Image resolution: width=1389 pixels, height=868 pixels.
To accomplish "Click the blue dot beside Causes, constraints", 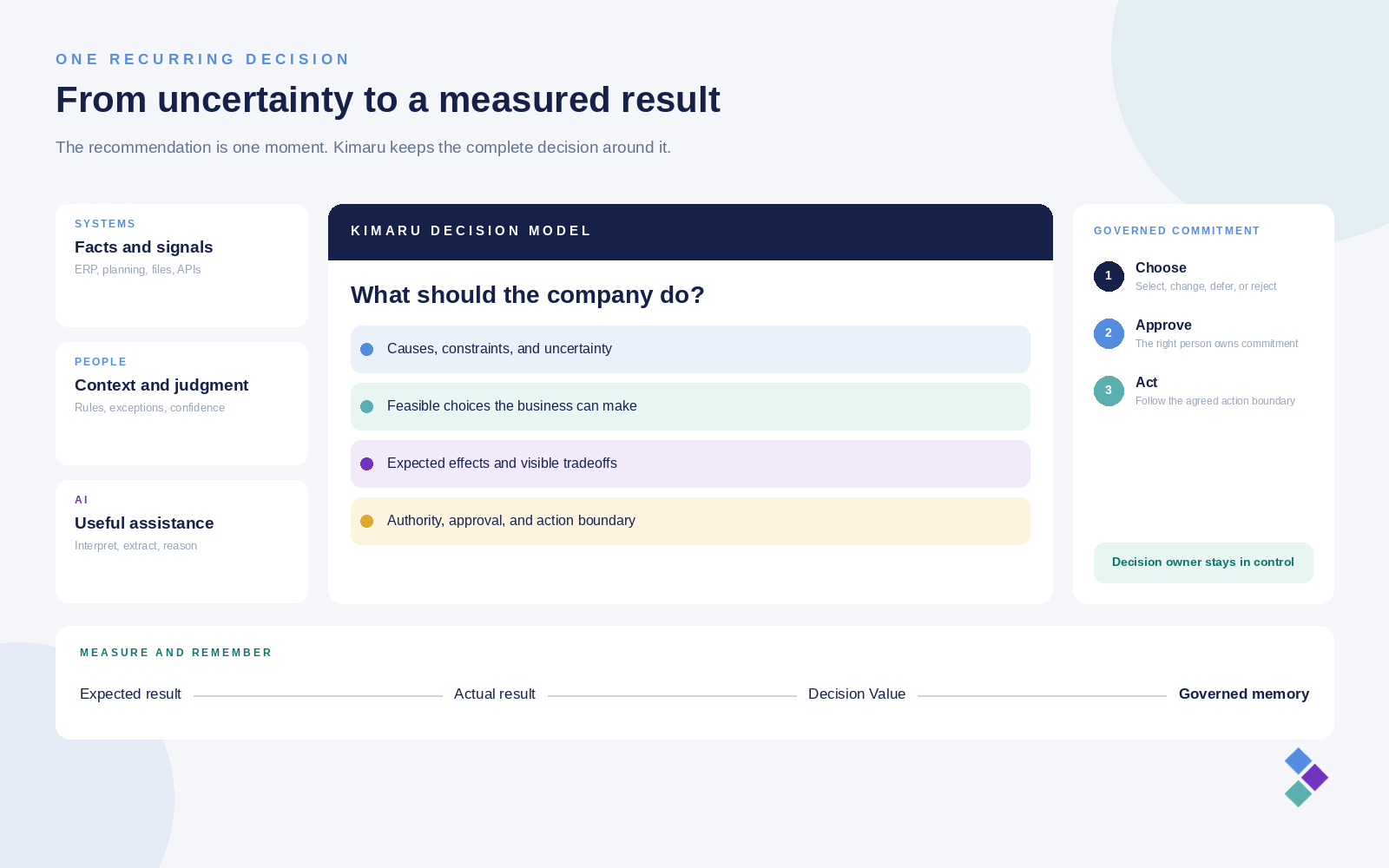I will (367, 349).
